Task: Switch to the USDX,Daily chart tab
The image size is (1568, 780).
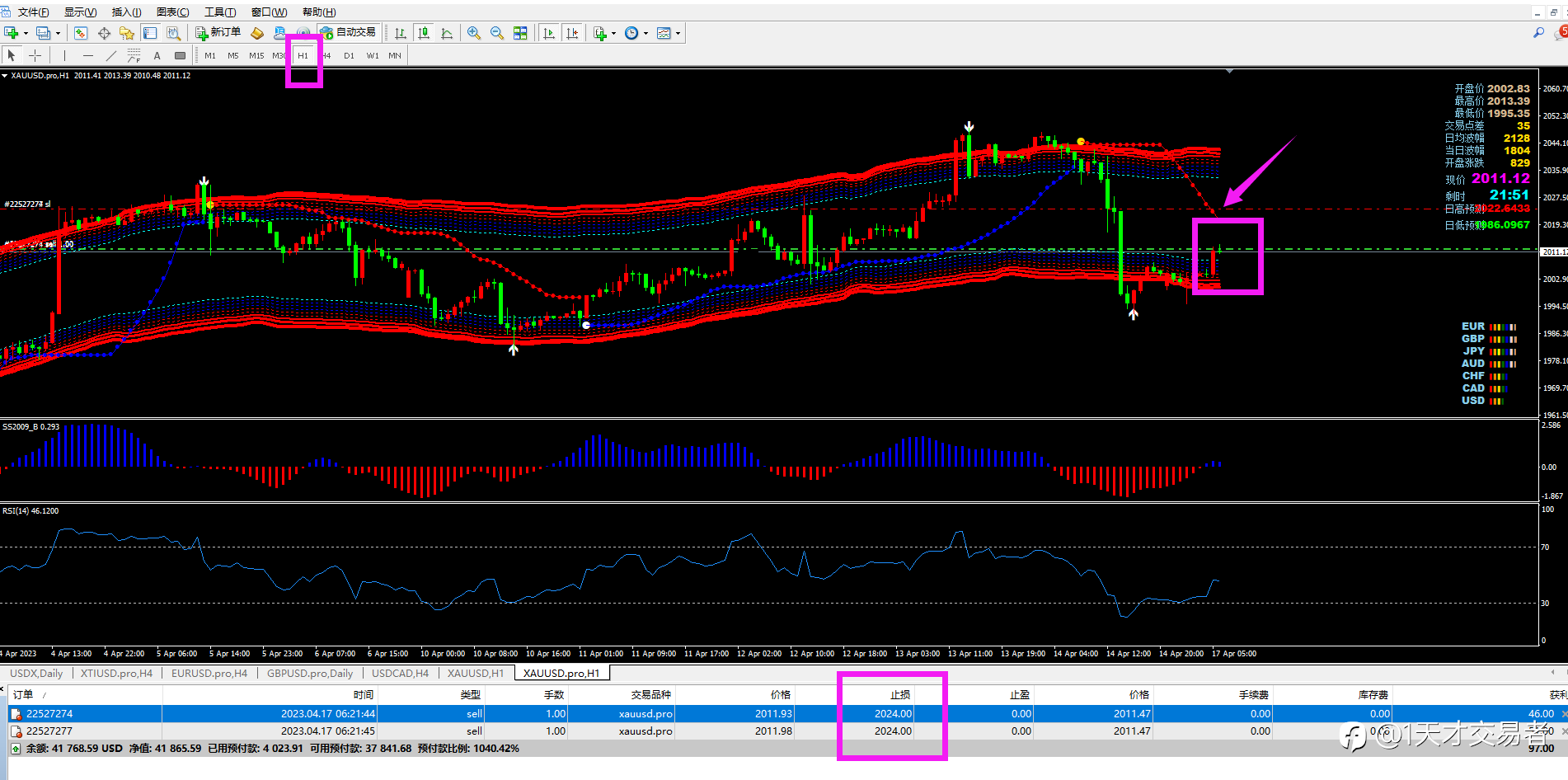Action: click(36, 674)
